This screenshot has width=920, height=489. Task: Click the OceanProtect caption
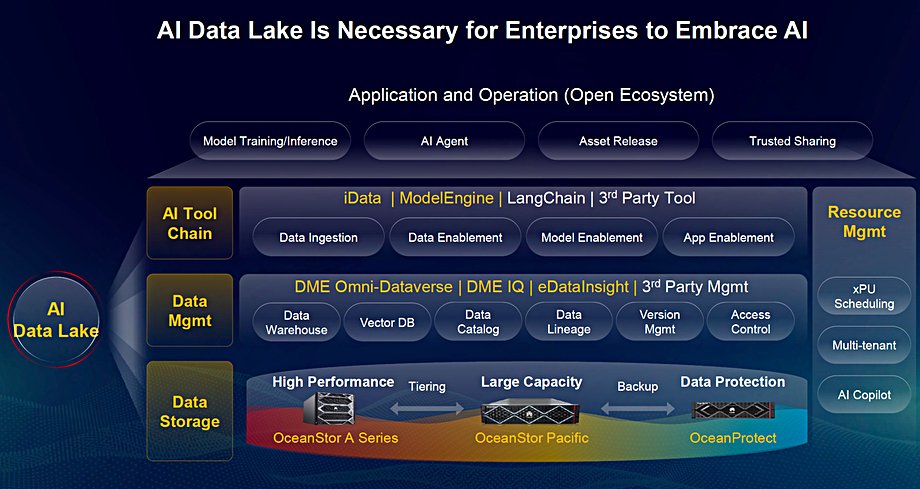point(733,438)
